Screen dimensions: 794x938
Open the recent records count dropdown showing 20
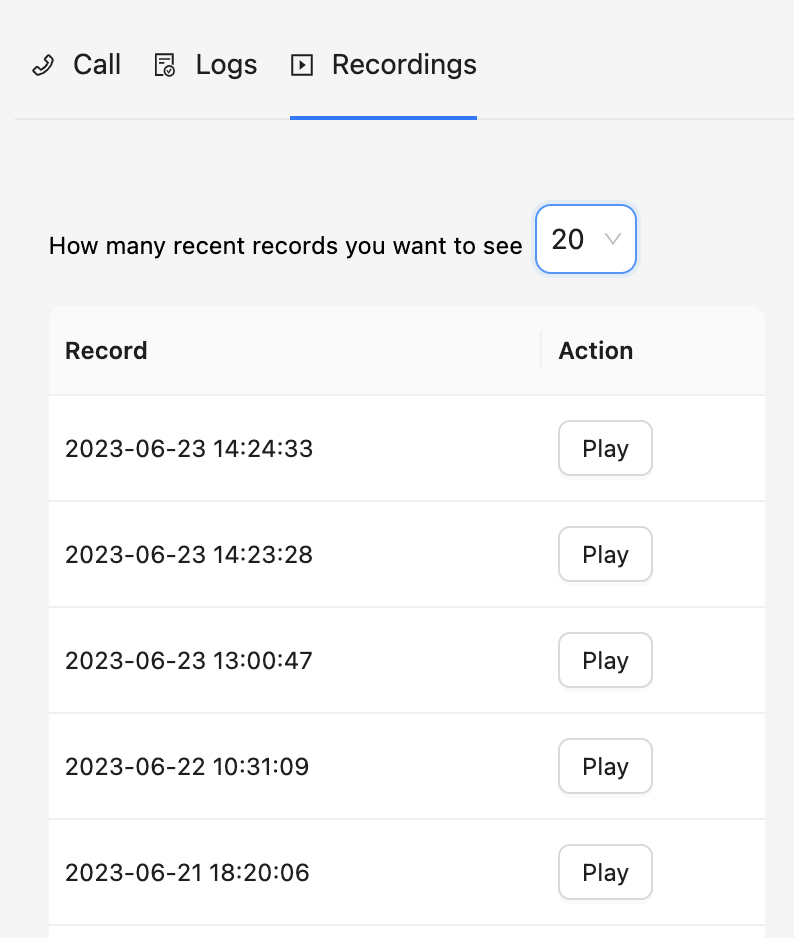(585, 240)
